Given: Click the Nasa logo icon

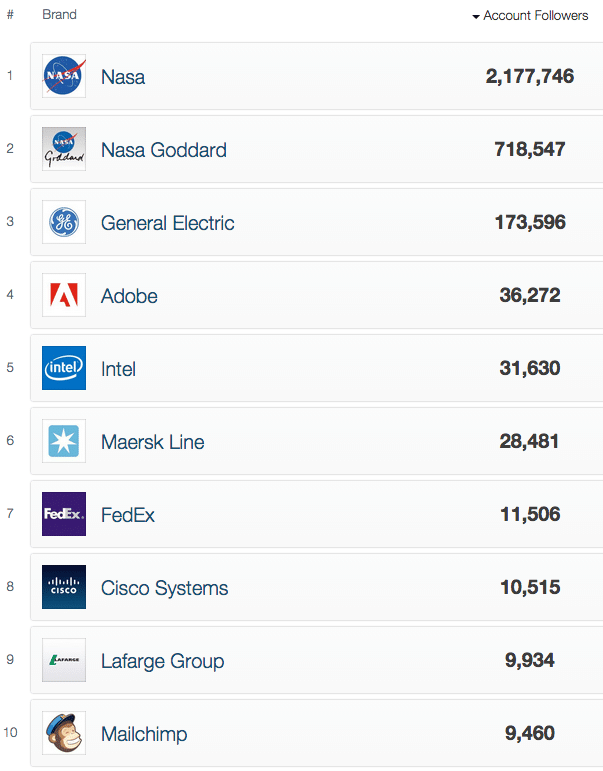Looking at the screenshot, I should pyautogui.click(x=64, y=76).
